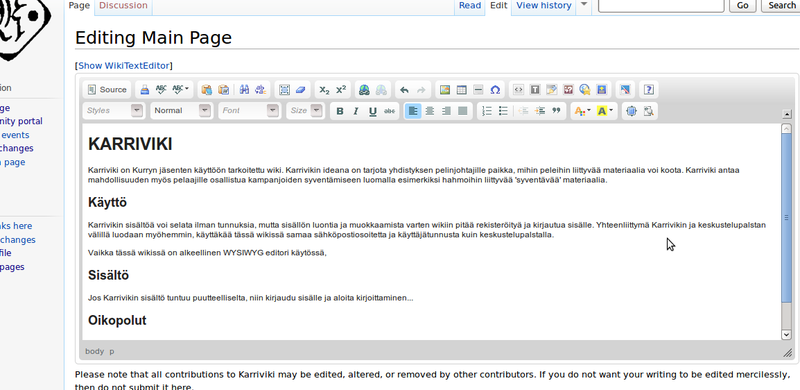
Task: Toggle bulleted list
Action: (x=503, y=111)
